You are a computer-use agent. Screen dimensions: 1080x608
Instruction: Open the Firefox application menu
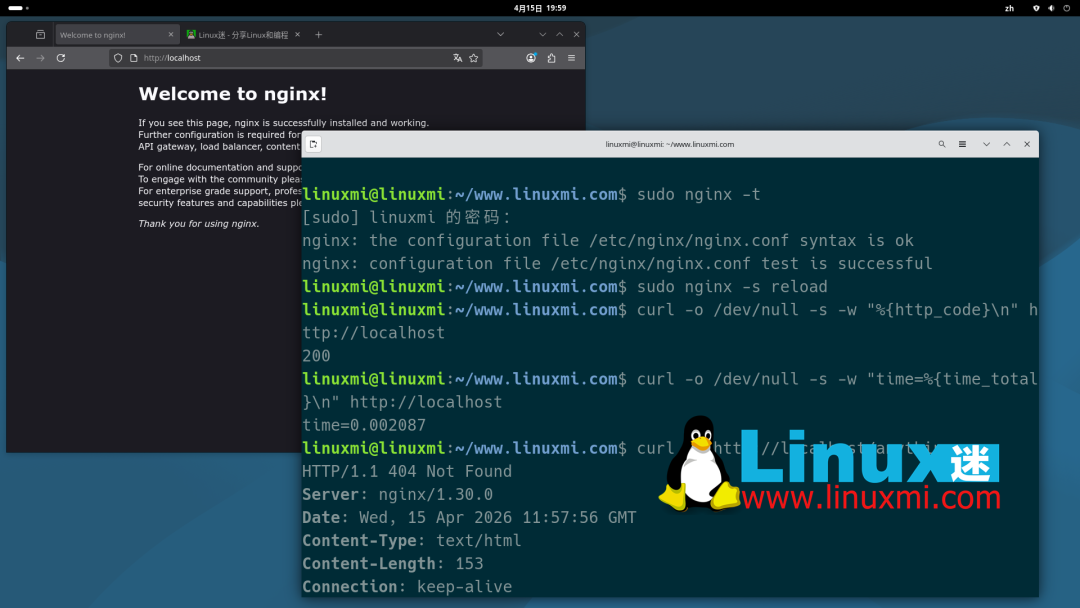click(x=571, y=58)
